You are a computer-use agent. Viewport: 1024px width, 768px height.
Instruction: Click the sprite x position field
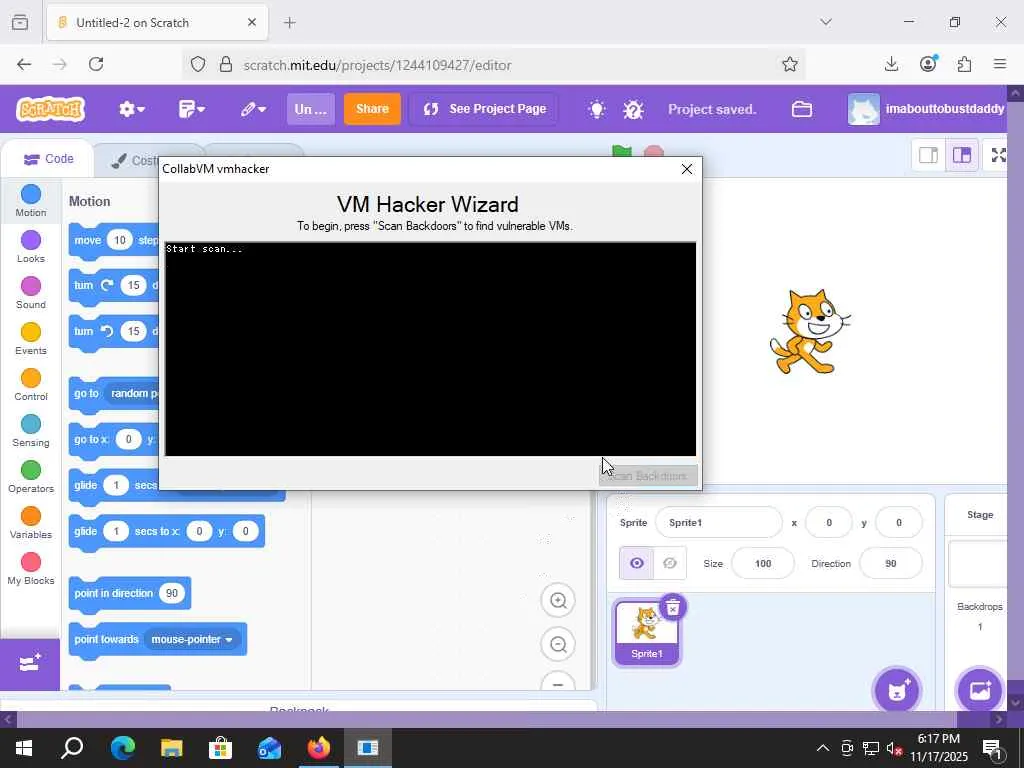click(829, 522)
